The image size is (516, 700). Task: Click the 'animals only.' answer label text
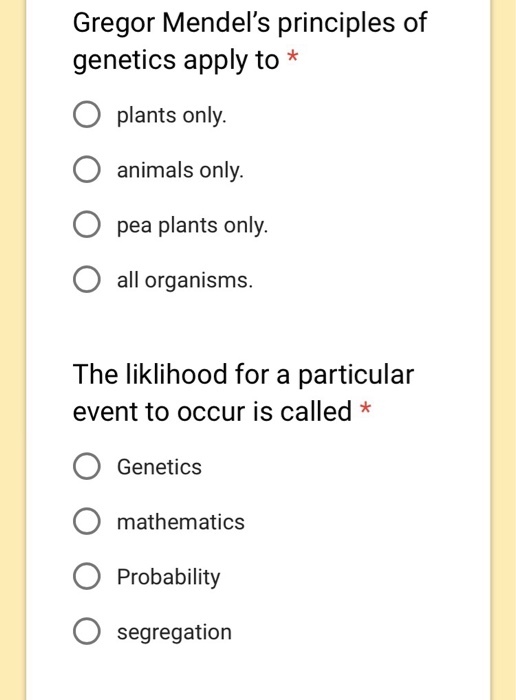pos(180,171)
